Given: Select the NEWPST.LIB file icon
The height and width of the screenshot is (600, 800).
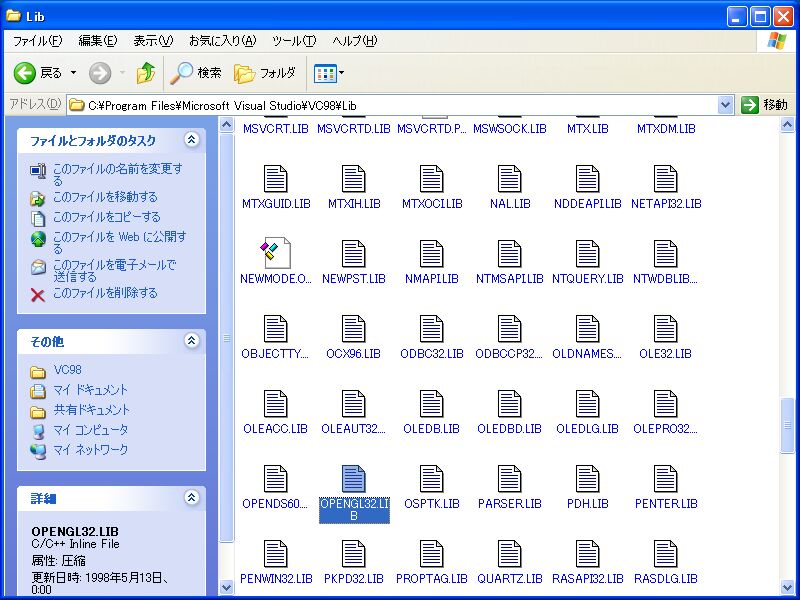Looking at the screenshot, I should pos(354,254).
